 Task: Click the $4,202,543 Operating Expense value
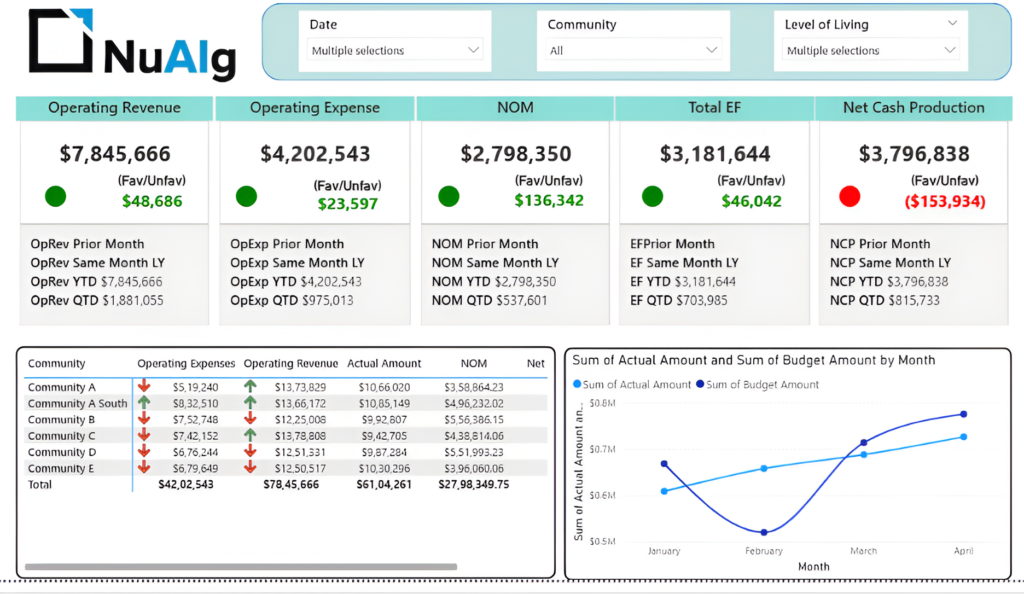(x=315, y=154)
